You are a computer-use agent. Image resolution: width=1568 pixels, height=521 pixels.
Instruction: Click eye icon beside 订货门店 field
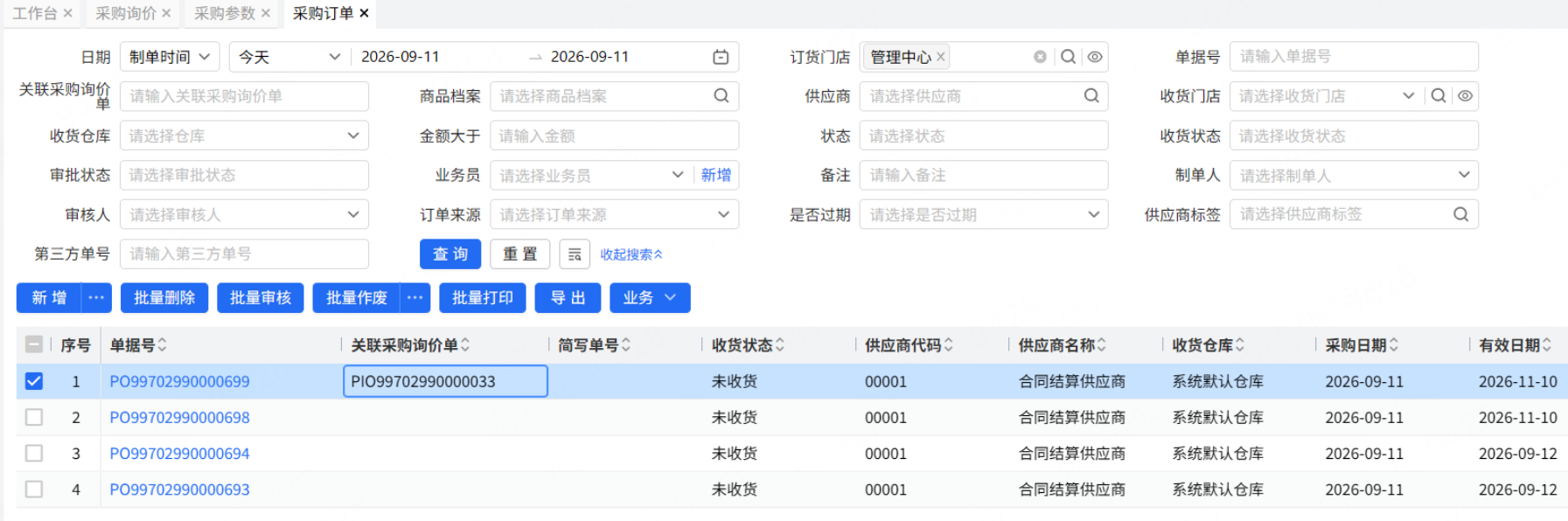click(x=1095, y=57)
